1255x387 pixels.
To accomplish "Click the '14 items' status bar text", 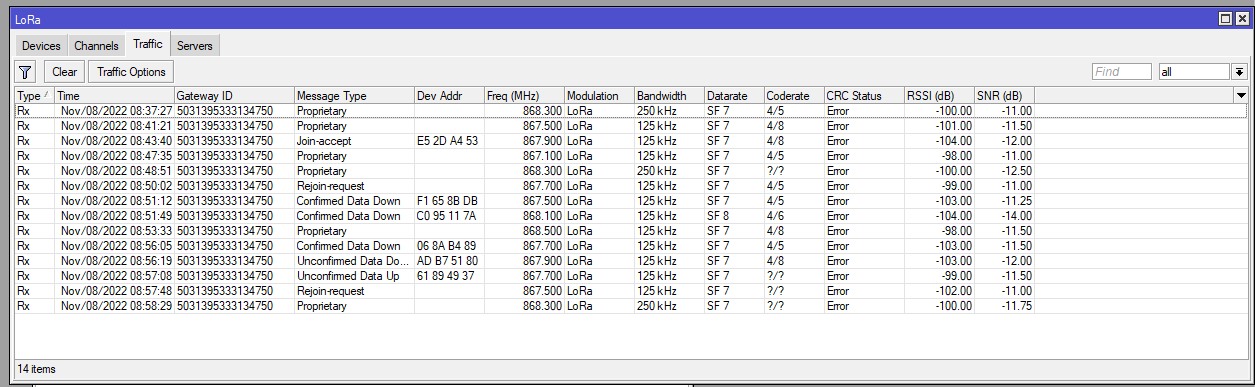I will click(x=37, y=369).
